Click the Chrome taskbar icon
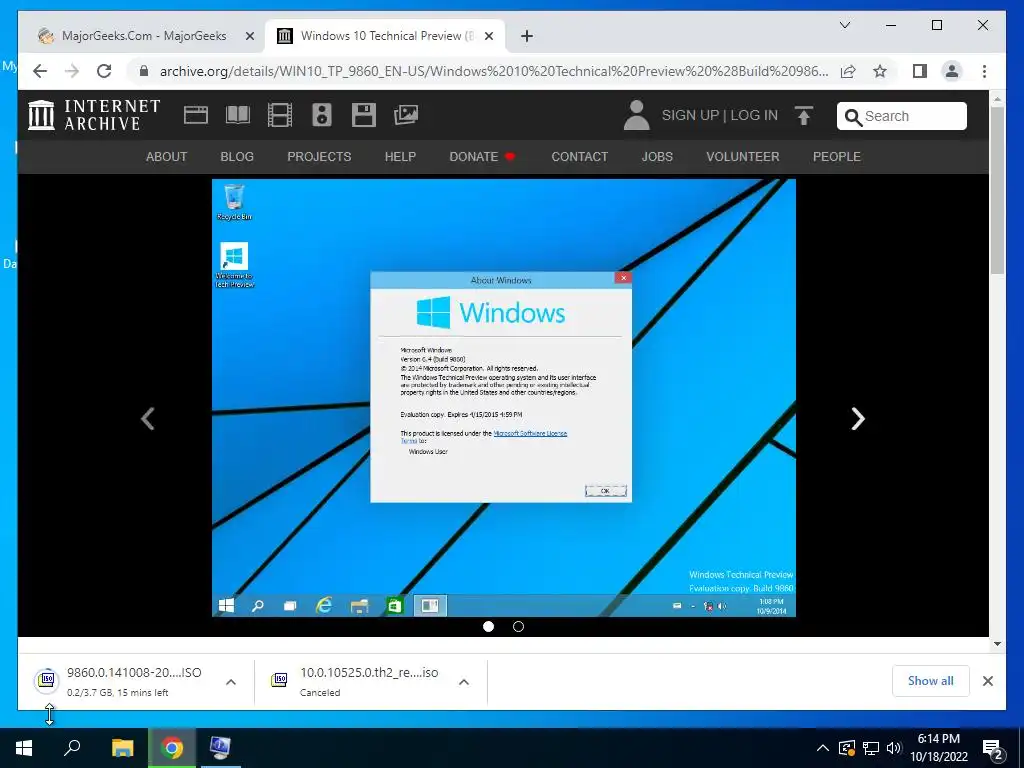The image size is (1024, 768). pos(172,748)
